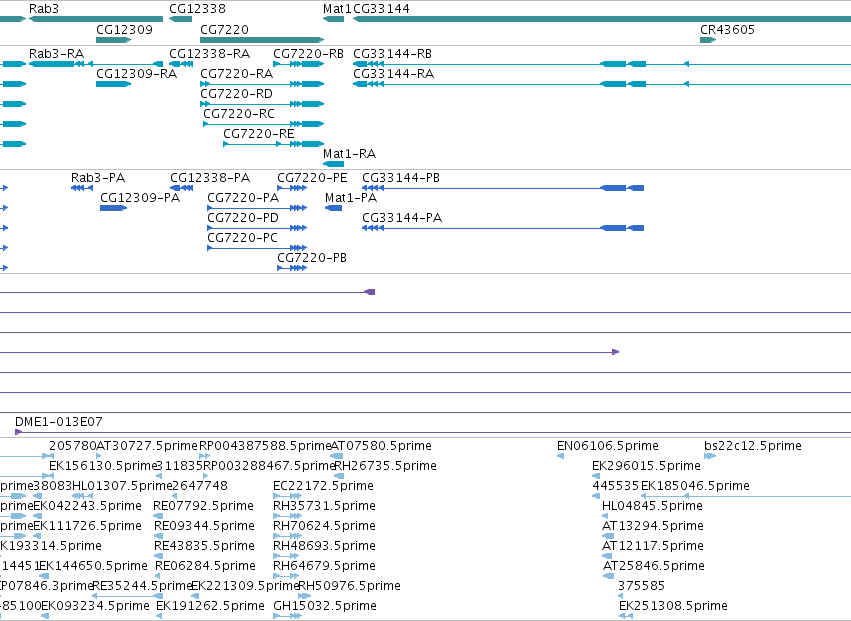Select the RH70624.5prime EST
Screen dimensions: 851x621
[x=288, y=536]
